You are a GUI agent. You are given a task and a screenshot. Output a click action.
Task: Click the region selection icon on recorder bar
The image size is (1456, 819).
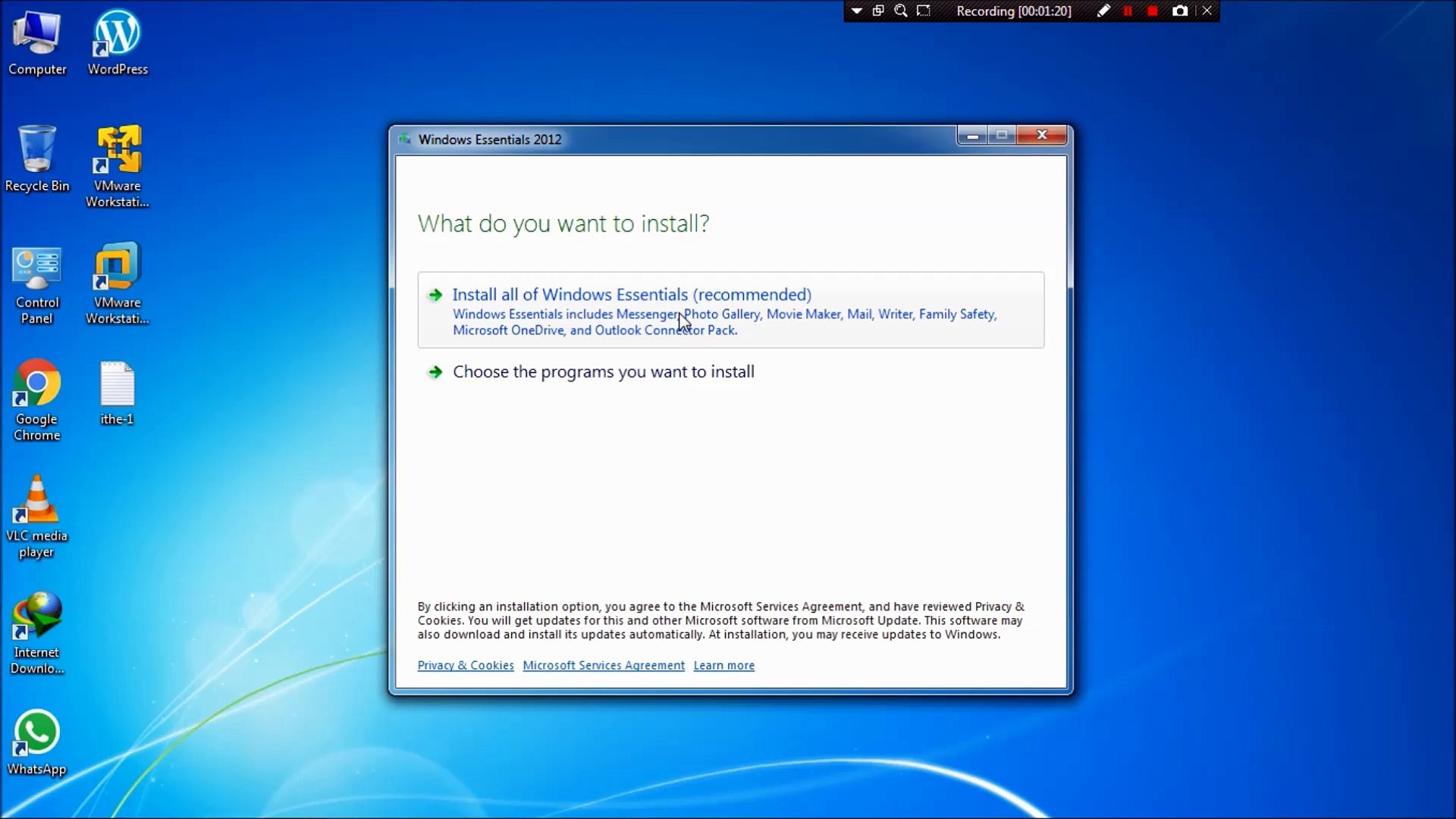click(924, 11)
